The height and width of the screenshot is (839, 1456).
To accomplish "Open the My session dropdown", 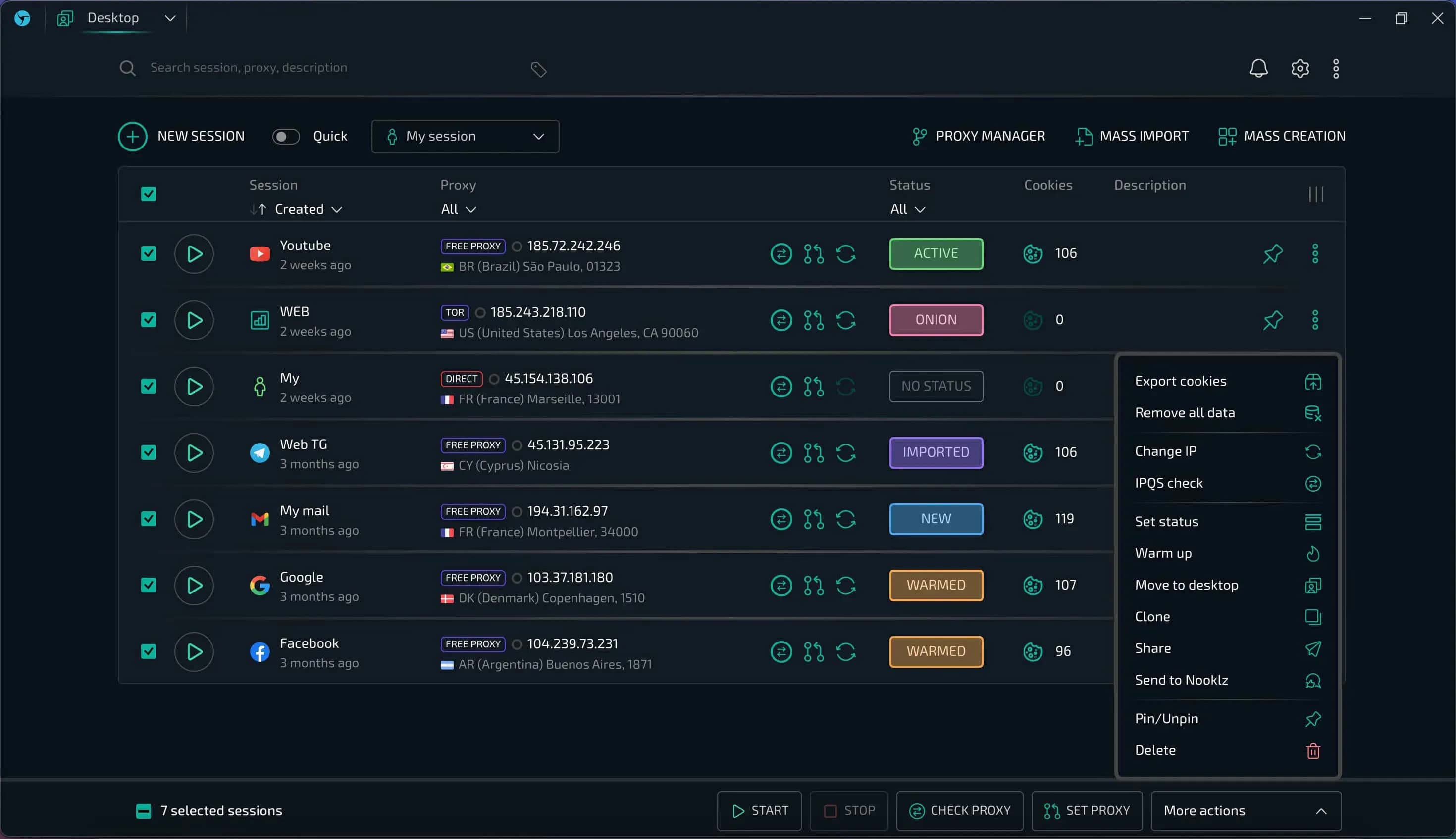I will pos(465,137).
